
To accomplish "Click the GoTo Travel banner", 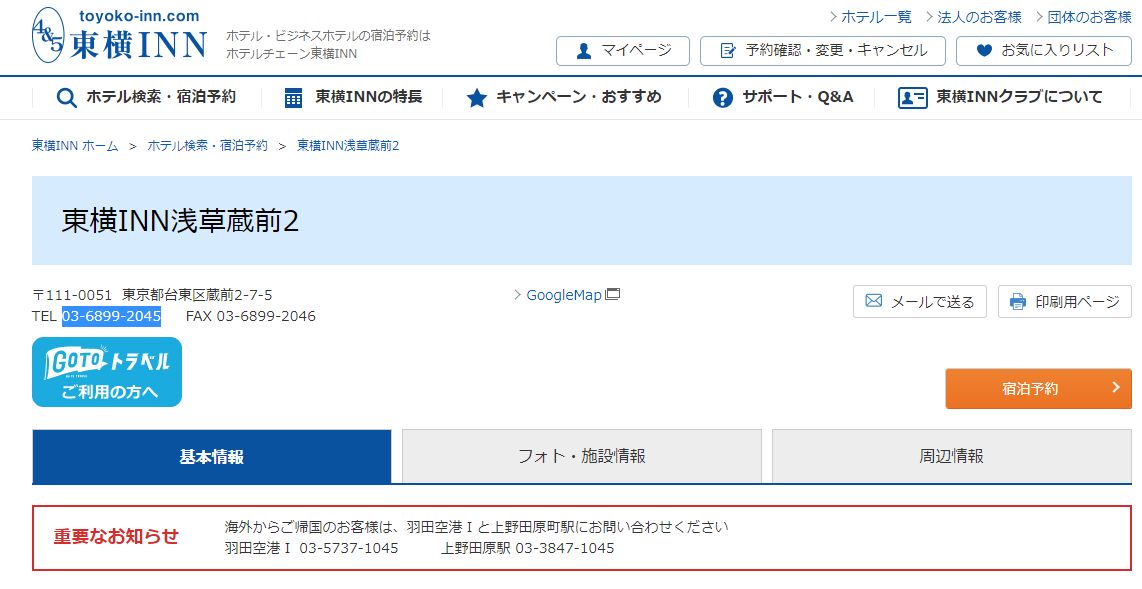I will pos(107,372).
